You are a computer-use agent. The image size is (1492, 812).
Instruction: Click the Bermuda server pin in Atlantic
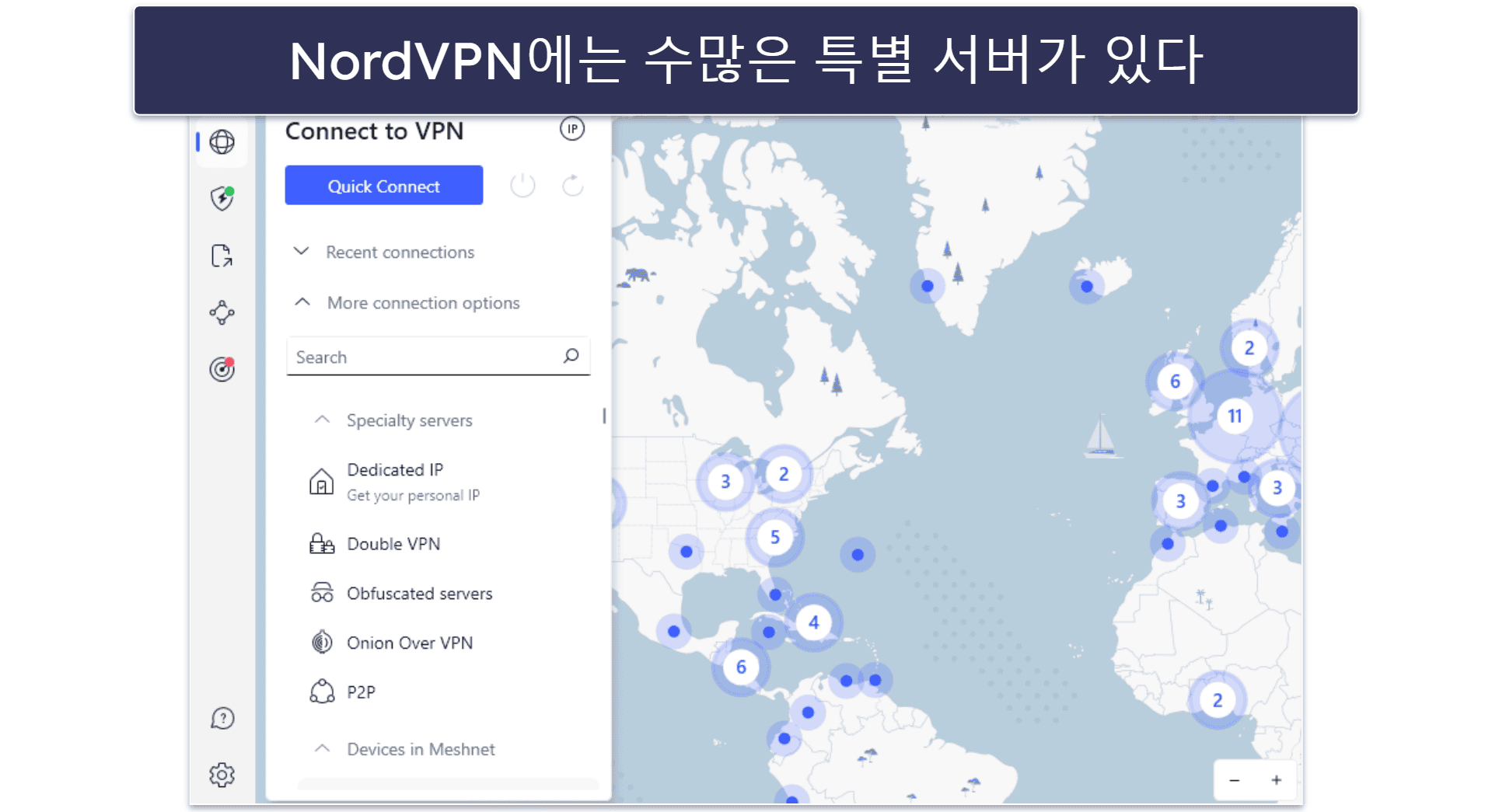coord(858,555)
